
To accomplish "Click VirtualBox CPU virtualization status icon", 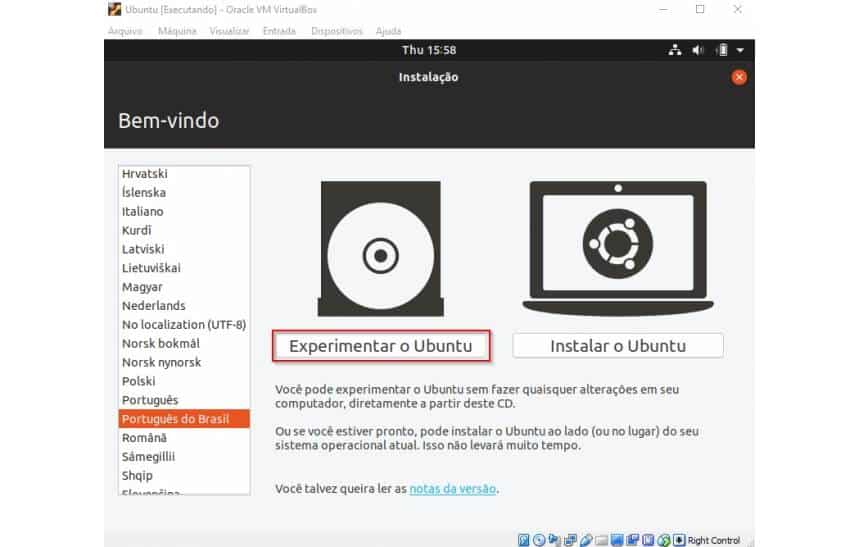I will pos(648,540).
